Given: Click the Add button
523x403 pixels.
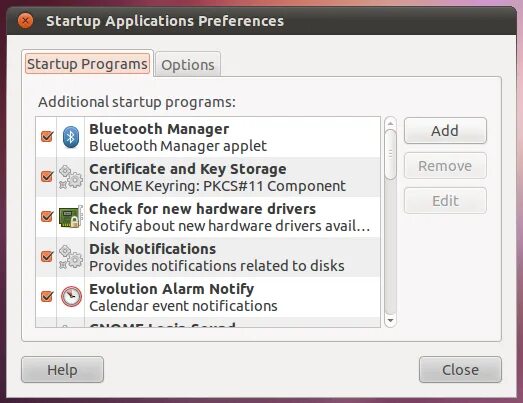Looking at the screenshot, I should [x=445, y=131].
